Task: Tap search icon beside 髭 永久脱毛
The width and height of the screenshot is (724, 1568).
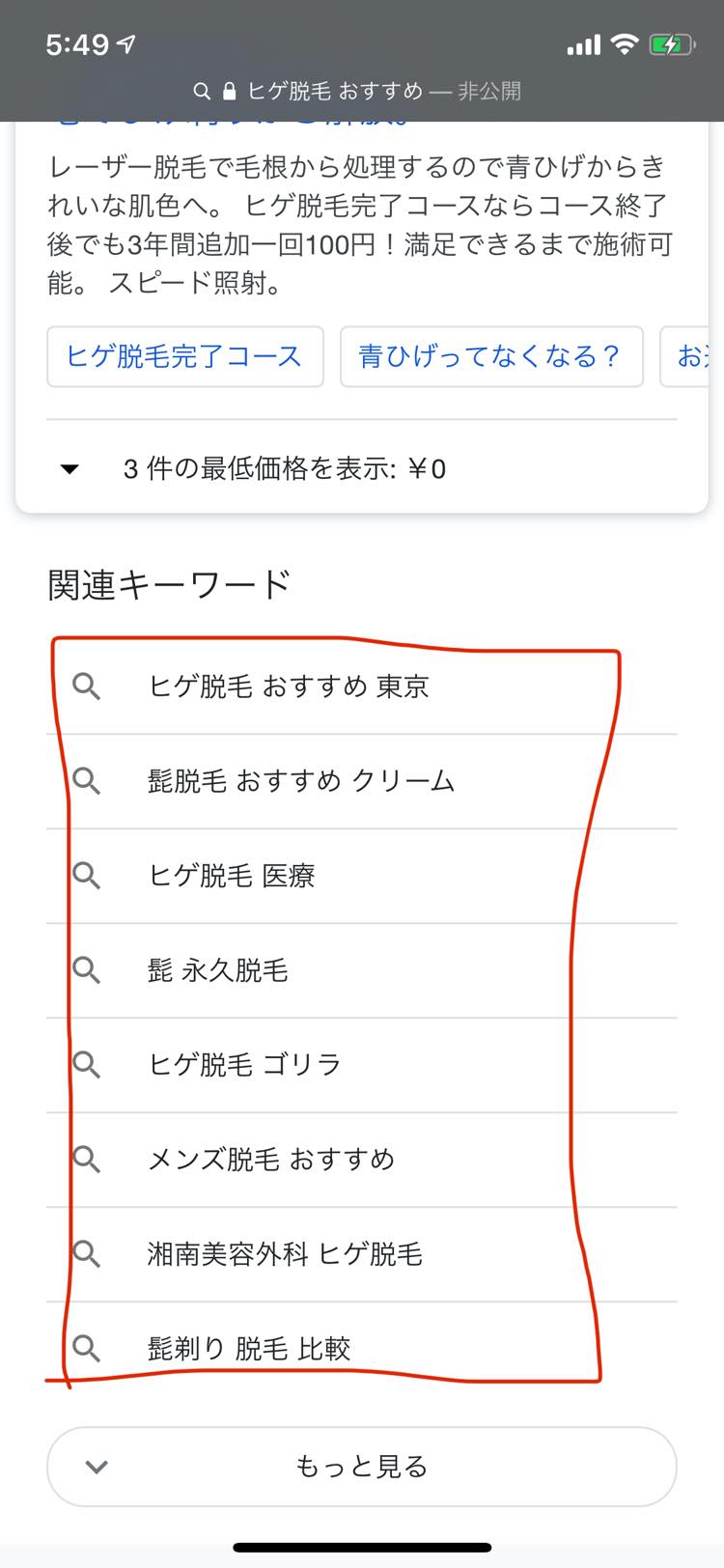Action: tap(87, 970)
